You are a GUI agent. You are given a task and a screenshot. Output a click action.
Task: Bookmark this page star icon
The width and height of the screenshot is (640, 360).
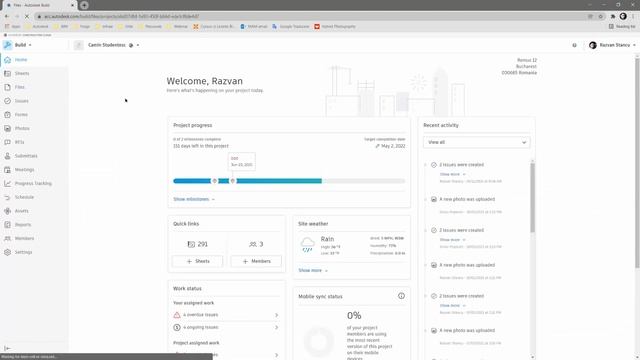tap(600, 16)
